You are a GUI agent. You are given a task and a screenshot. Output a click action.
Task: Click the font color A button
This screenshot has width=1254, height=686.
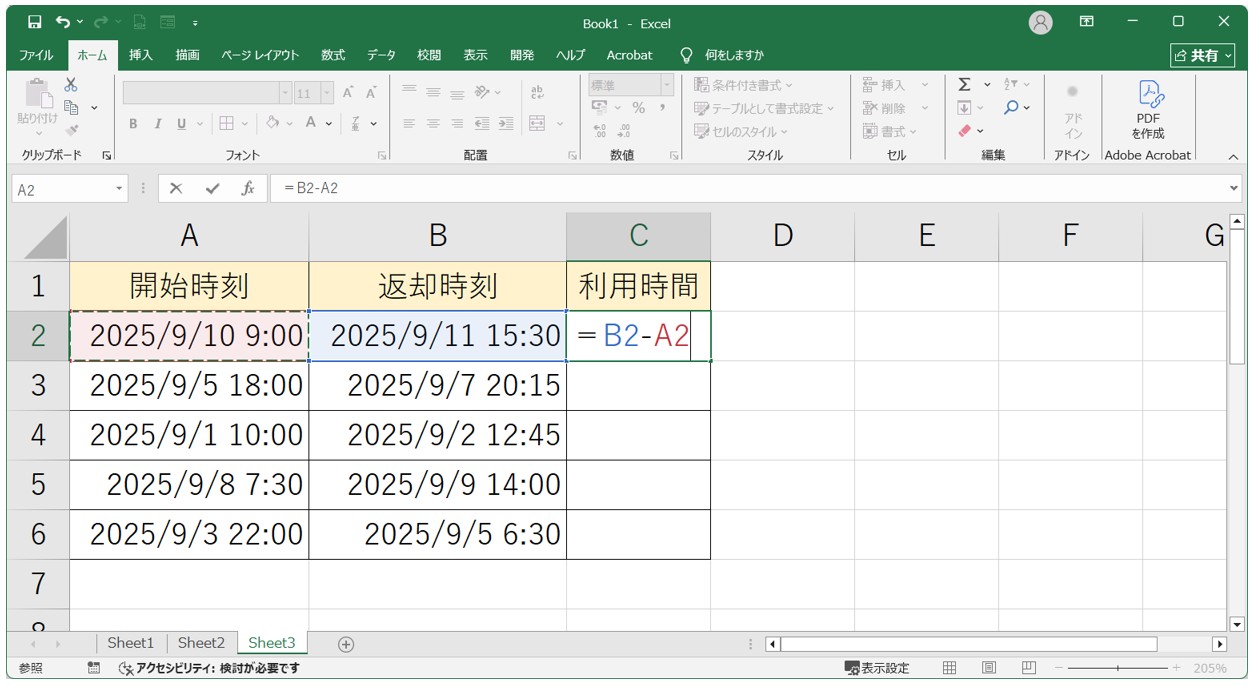[x=311, y=123]
